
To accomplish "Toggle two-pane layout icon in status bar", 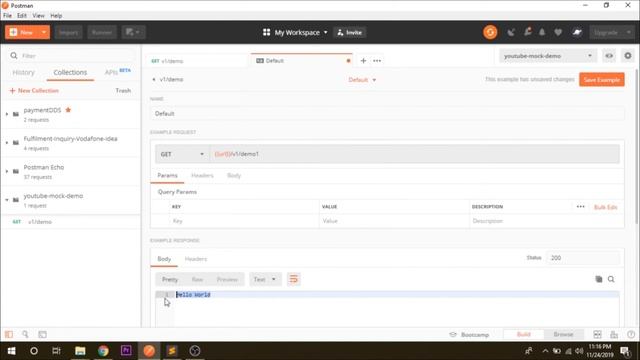I will (x=597, y=334).
